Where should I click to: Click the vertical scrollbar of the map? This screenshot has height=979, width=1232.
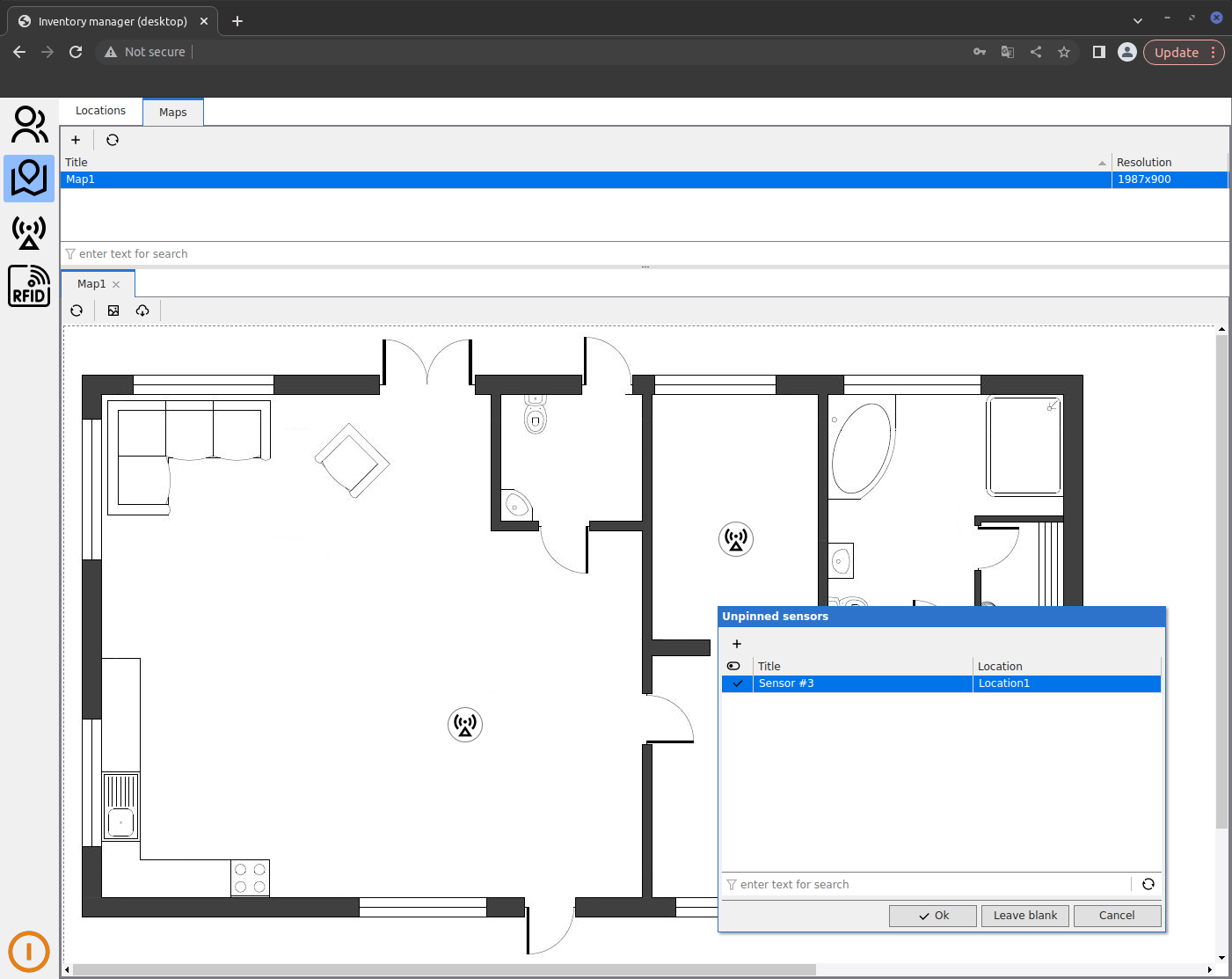tap(1221, 581)
